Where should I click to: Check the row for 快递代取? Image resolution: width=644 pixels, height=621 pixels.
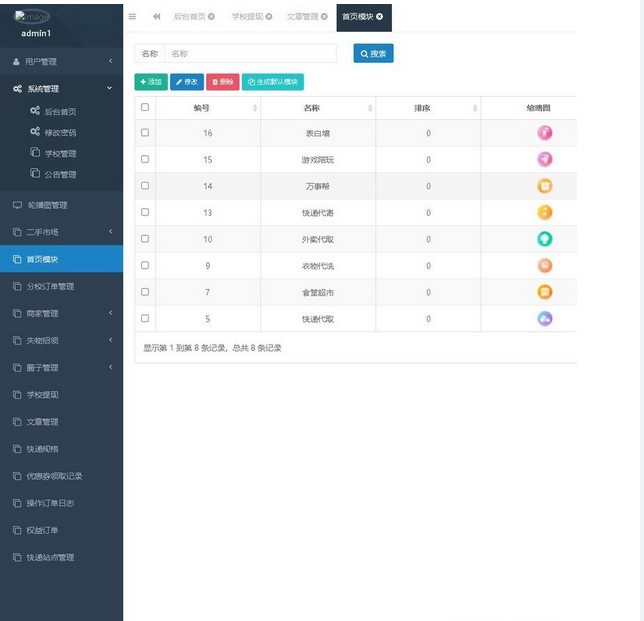[145, 318]
